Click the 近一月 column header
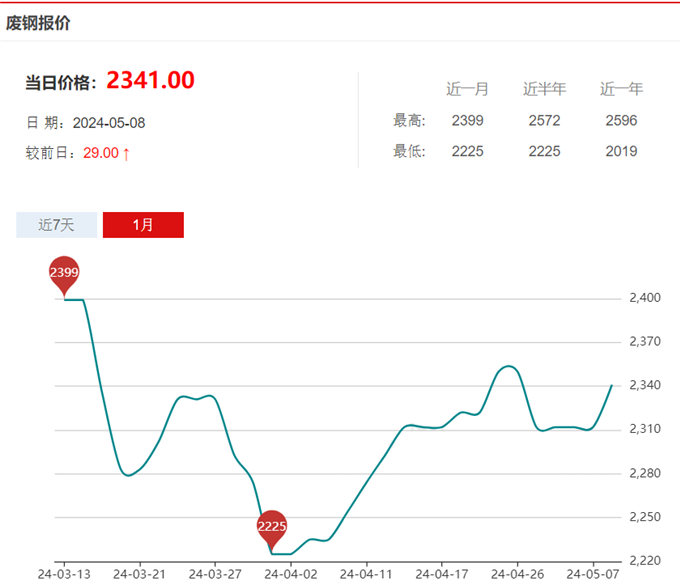 (467, 89)
